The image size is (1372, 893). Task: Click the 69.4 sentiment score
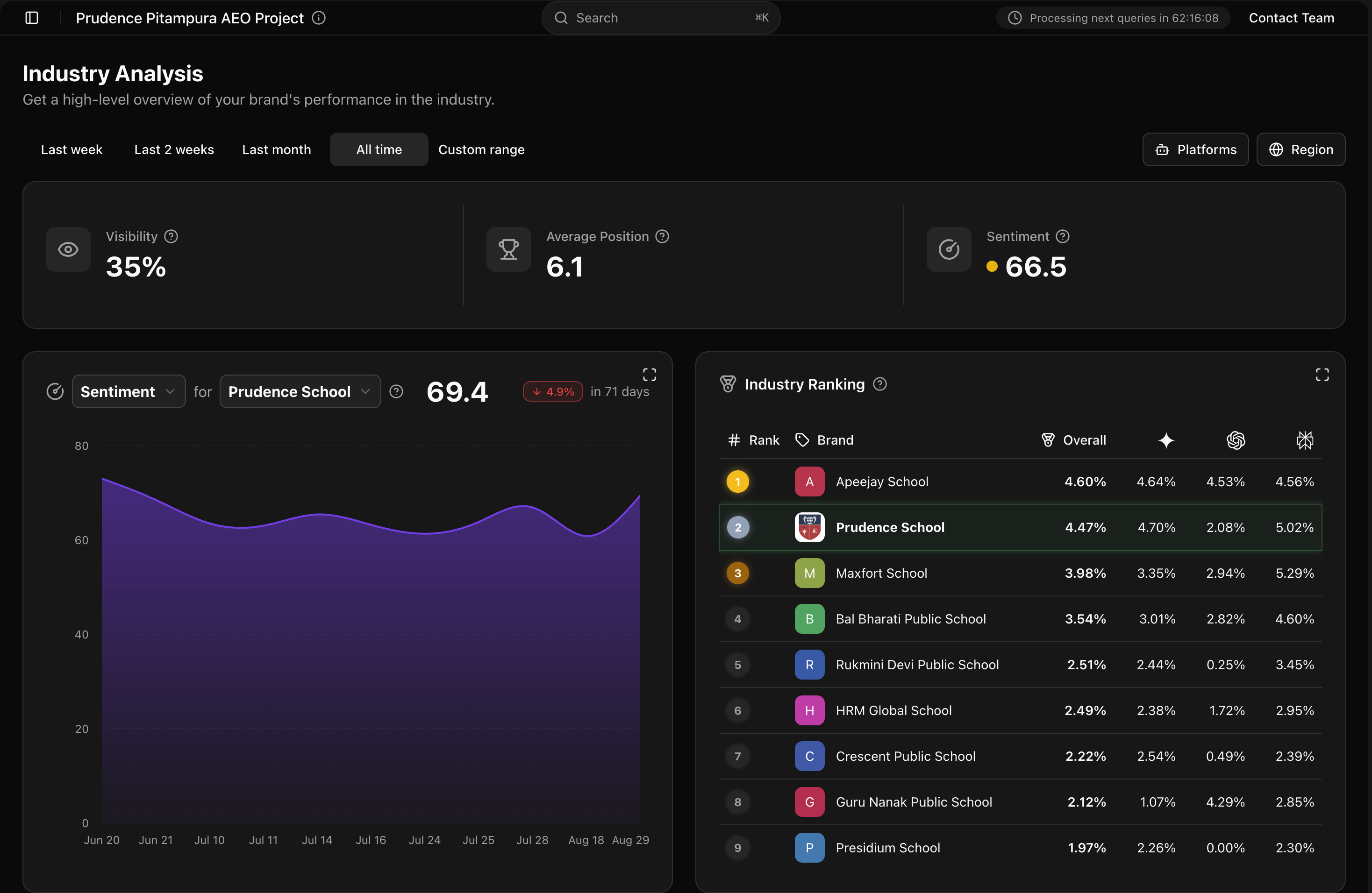[457, 392]
